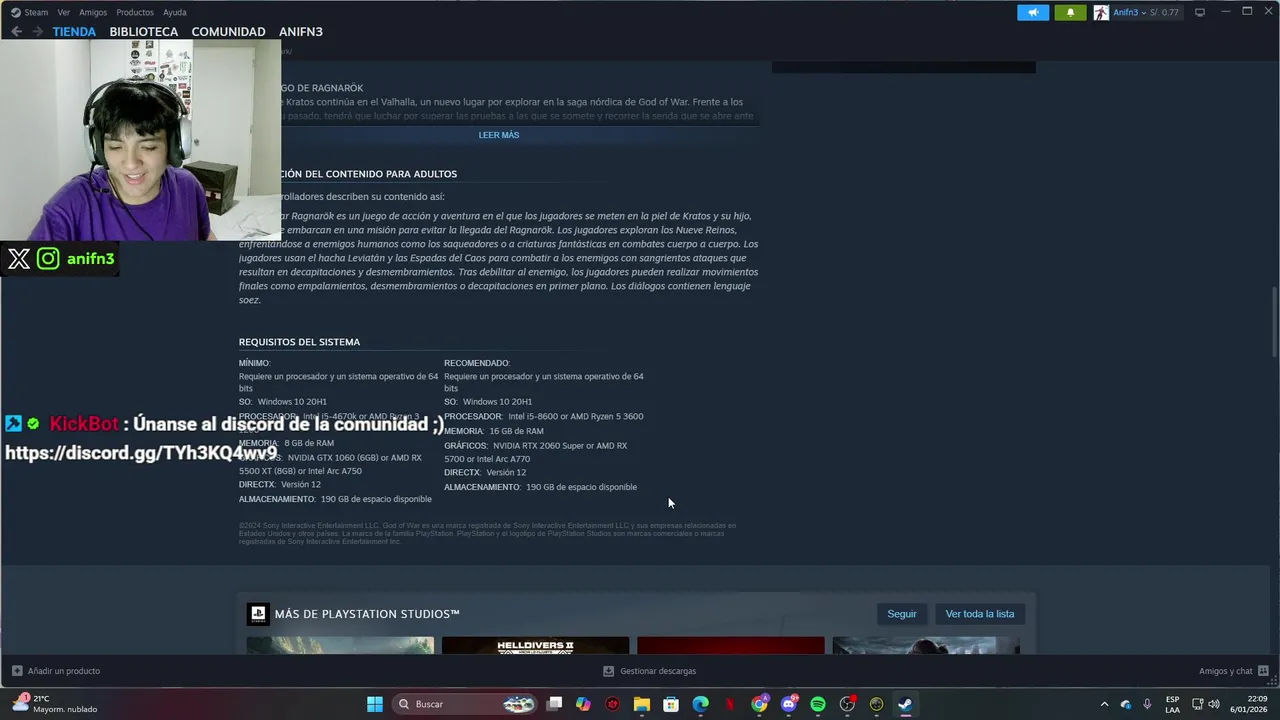Screen dimensions: 1280x720
Task: Open the ANIFN3 profile tab
Action: (x=301, y=32)
